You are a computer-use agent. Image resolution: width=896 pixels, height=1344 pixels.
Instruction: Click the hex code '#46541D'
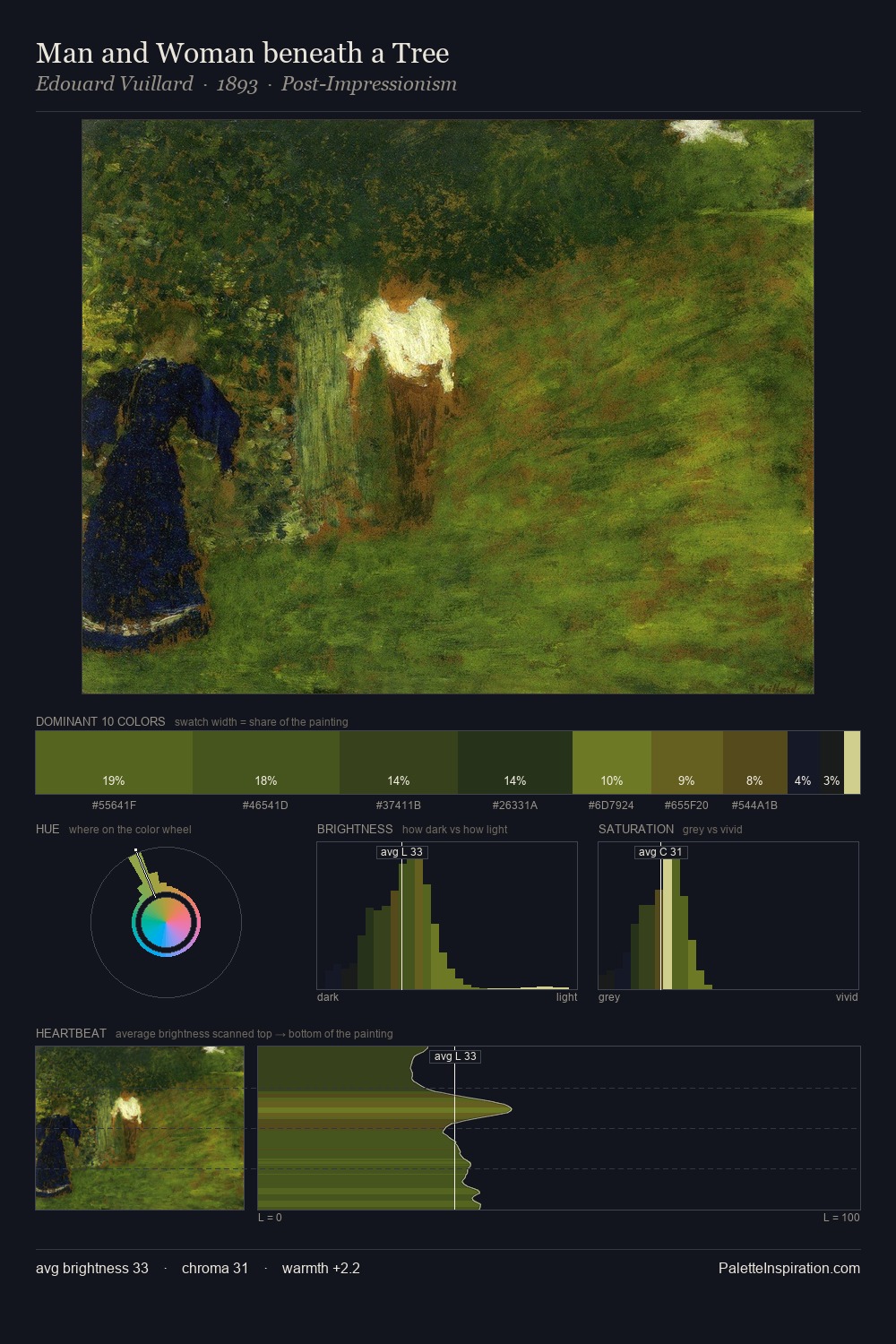click(x=265, y=806)
